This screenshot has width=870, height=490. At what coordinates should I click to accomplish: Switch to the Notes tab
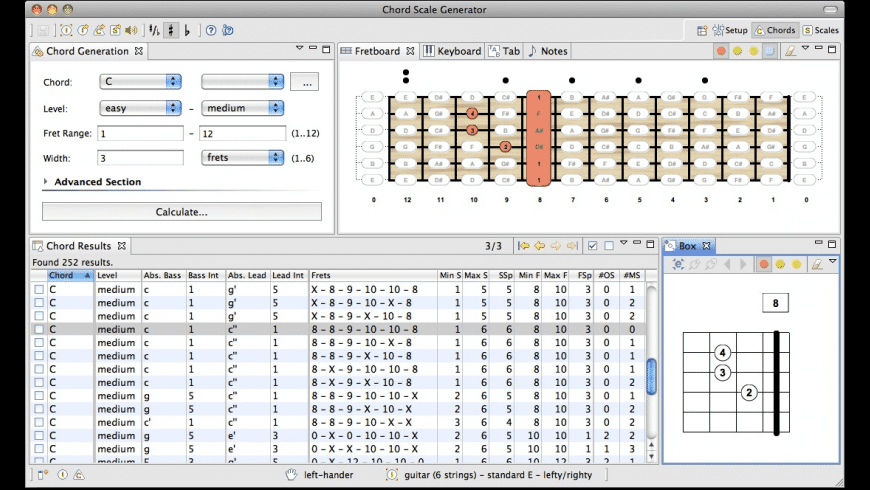coord(547,51)
